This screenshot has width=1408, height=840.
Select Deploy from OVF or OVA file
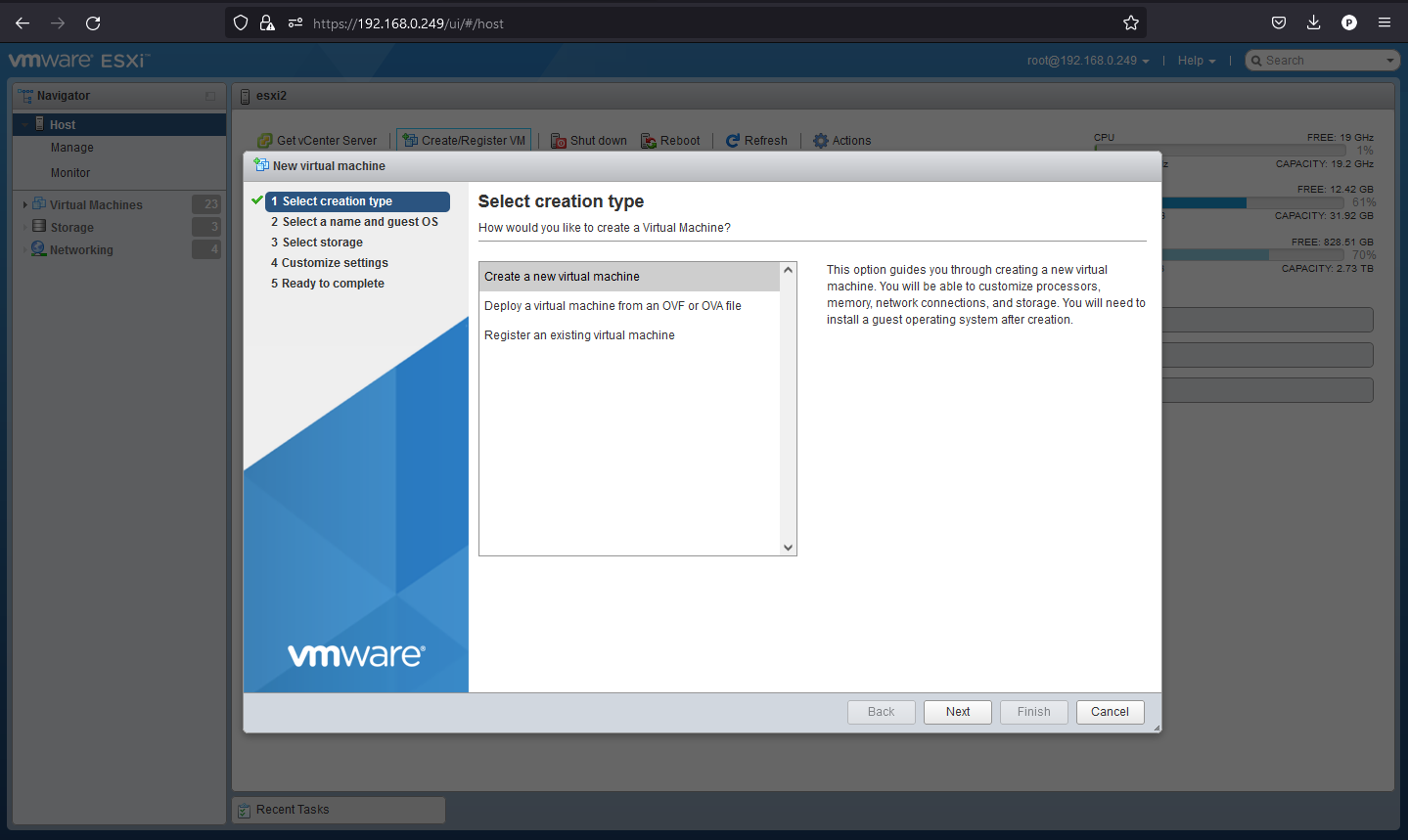tap(629, 306)
